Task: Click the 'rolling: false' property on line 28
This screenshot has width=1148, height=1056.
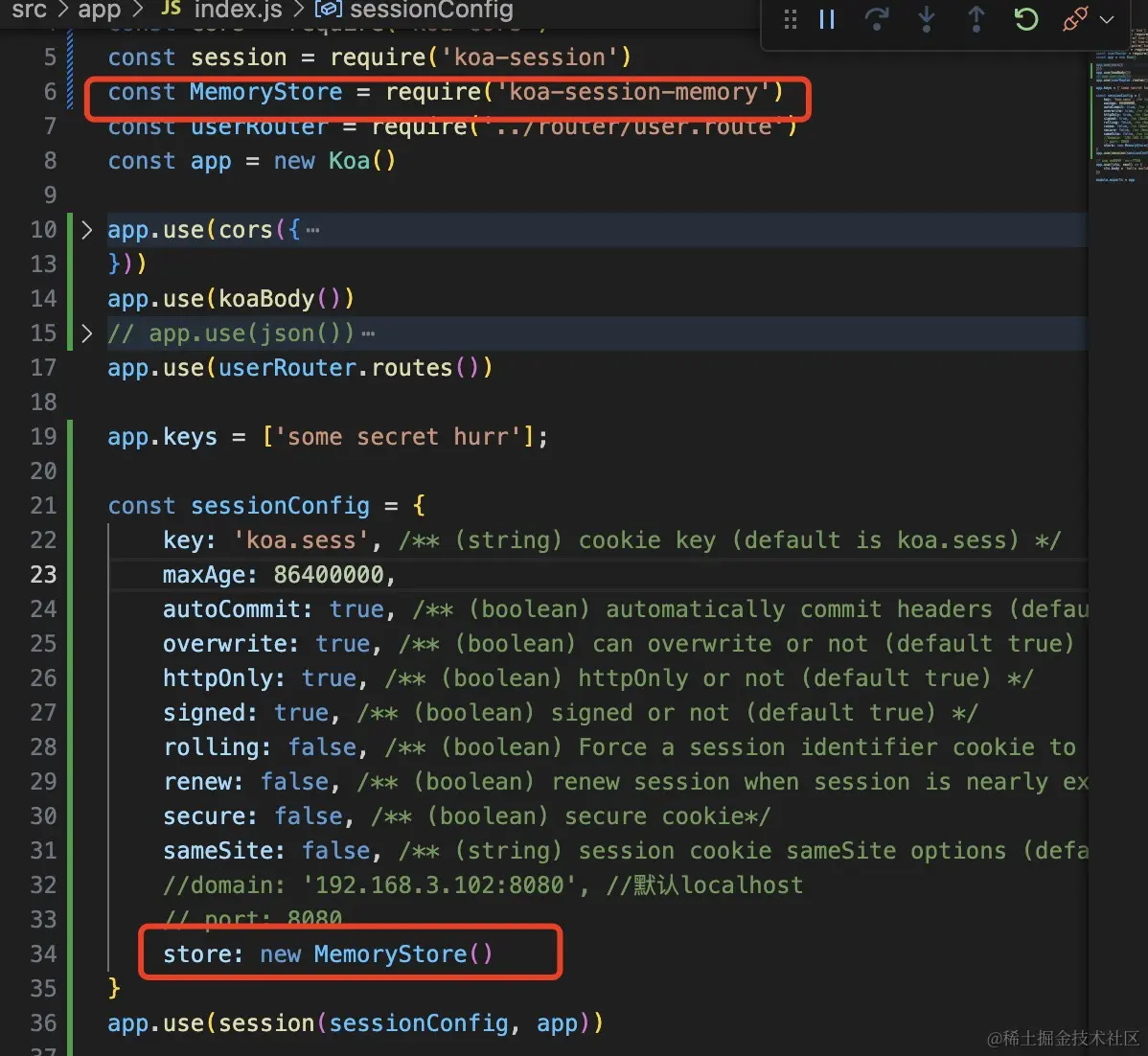Action: pos(260,747)
